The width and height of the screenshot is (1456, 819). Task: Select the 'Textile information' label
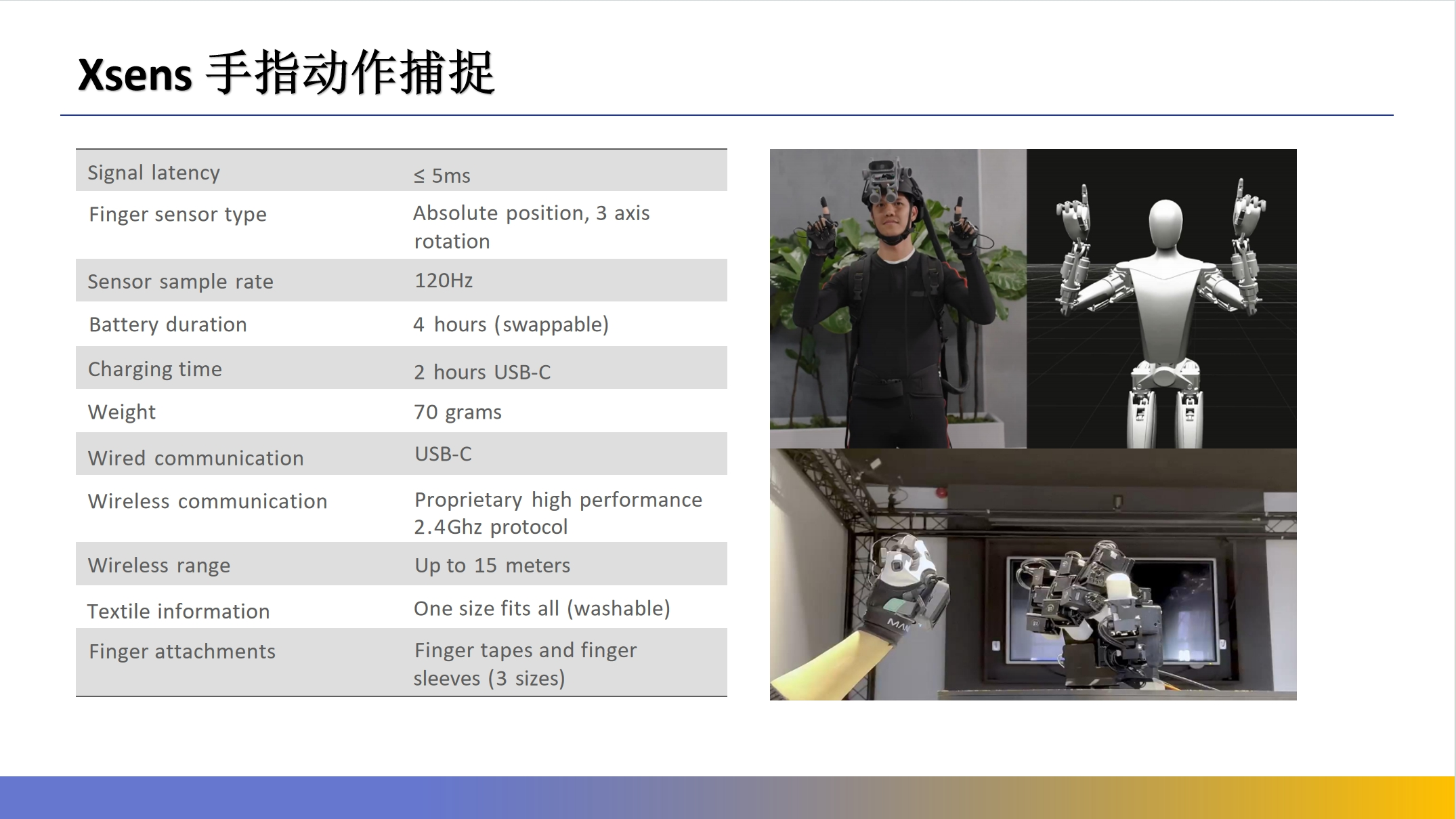tap(178, 611)
